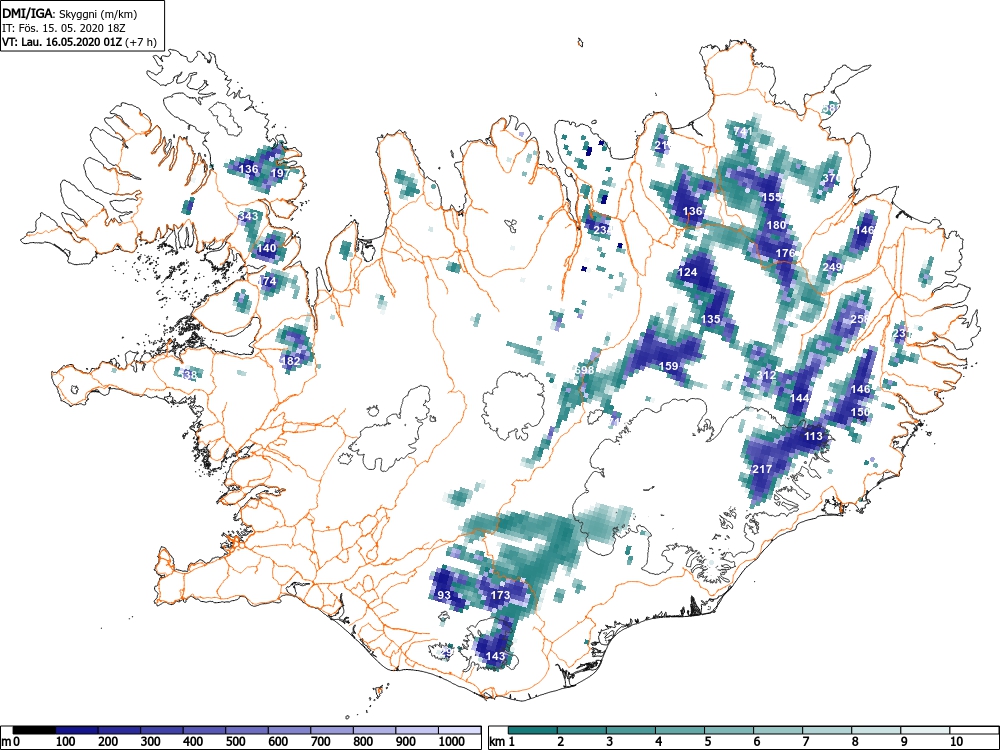Select the visibility value 698
This screenshot has height=750, width=1000.
click(x=584, y=371)
